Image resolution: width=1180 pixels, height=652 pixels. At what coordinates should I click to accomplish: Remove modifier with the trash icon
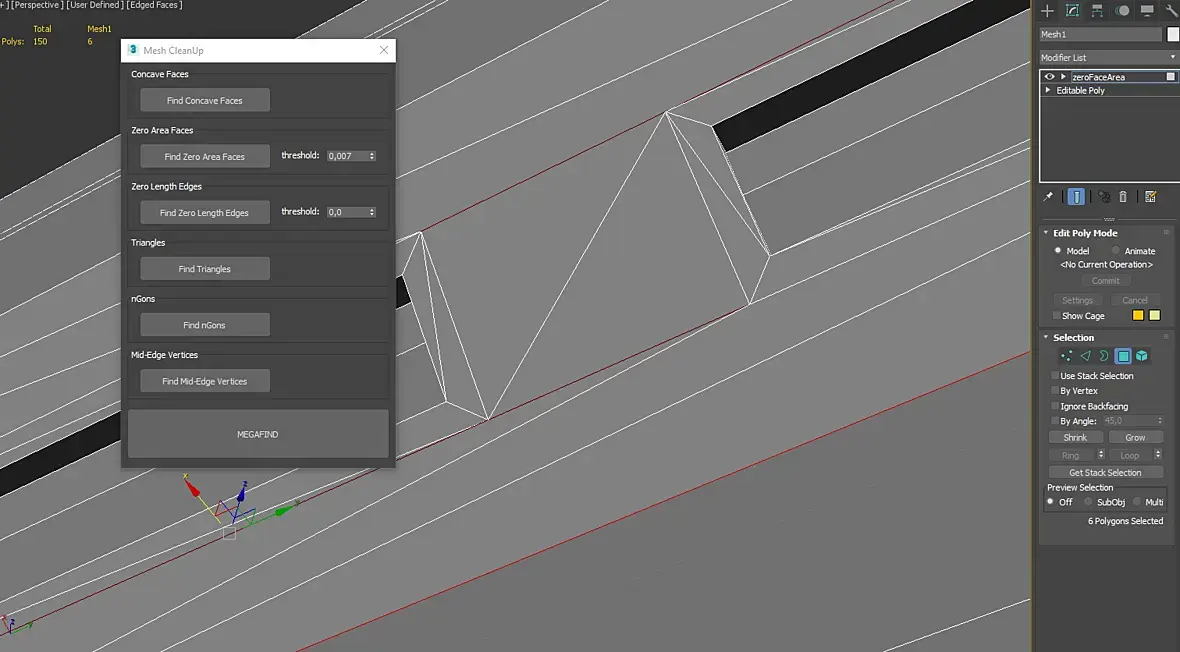(x=1123, y=197)
